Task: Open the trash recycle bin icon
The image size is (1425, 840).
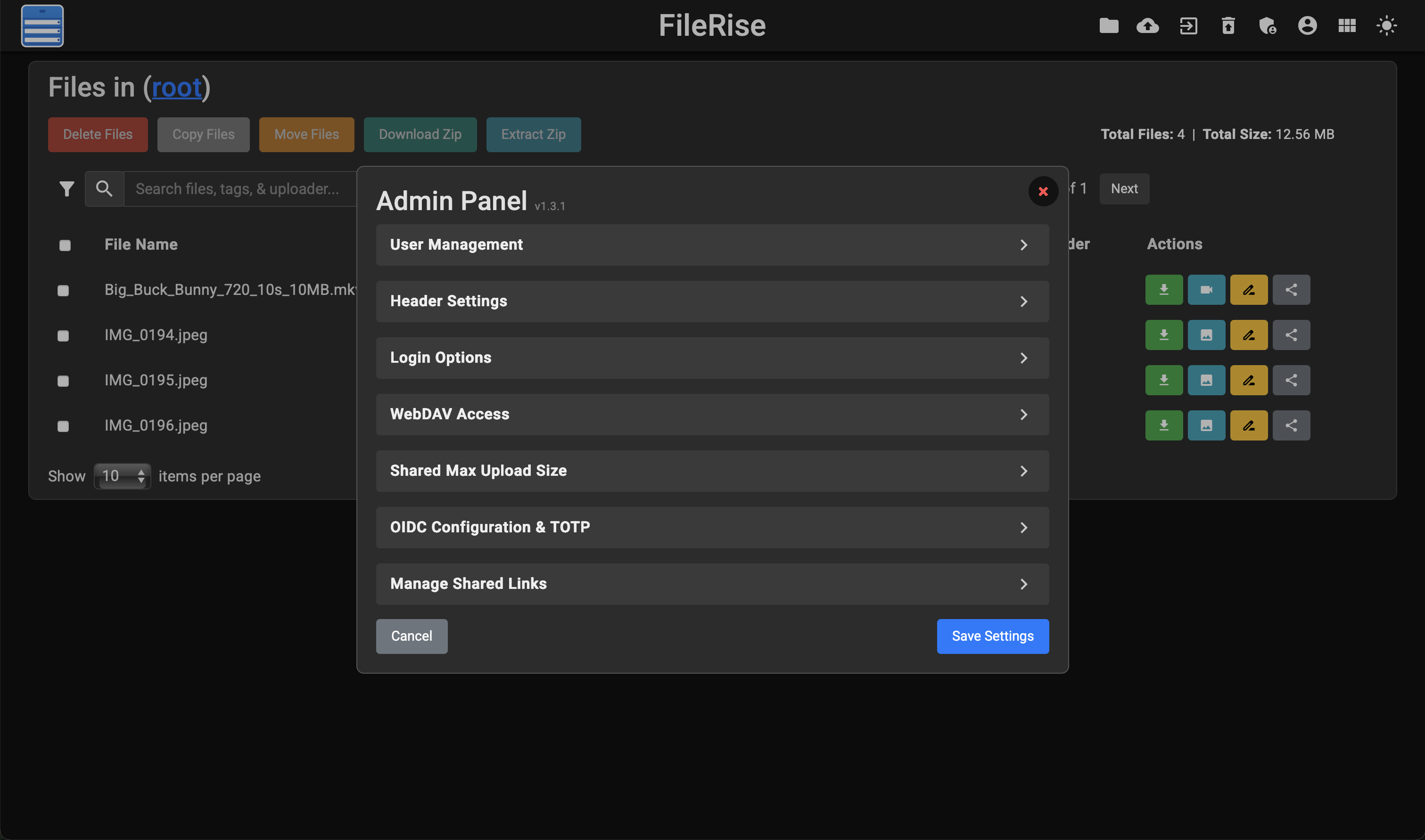Action: click(1228, 26)
